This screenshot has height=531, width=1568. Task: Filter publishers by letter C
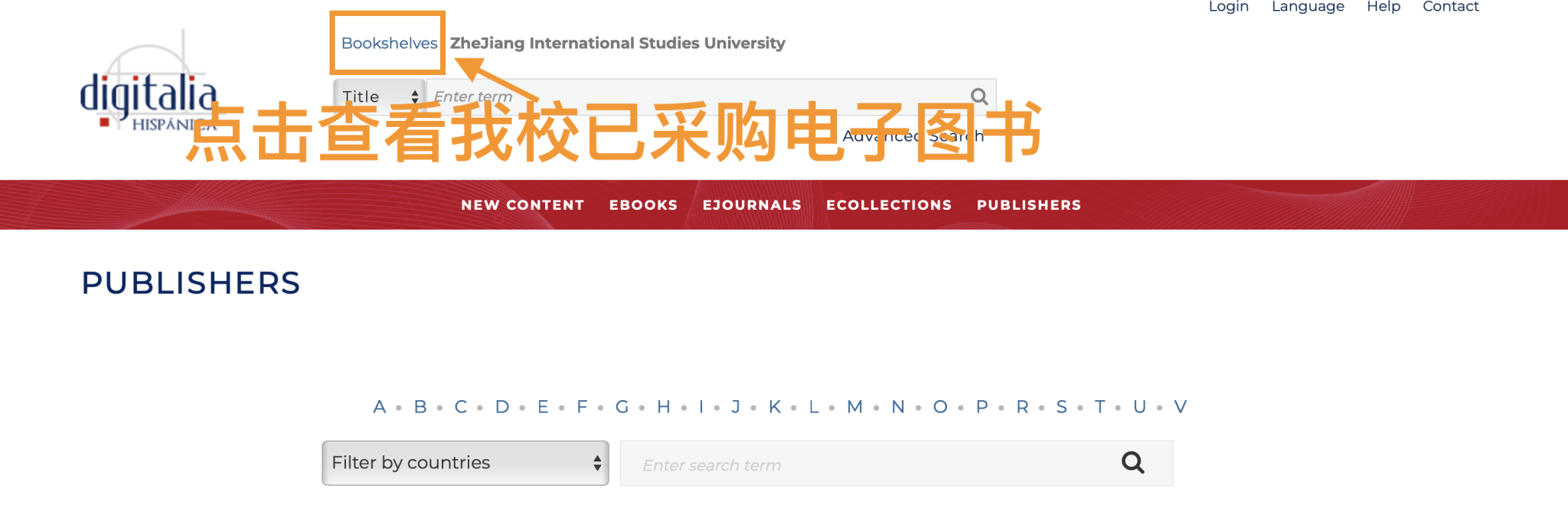(461, 407)
